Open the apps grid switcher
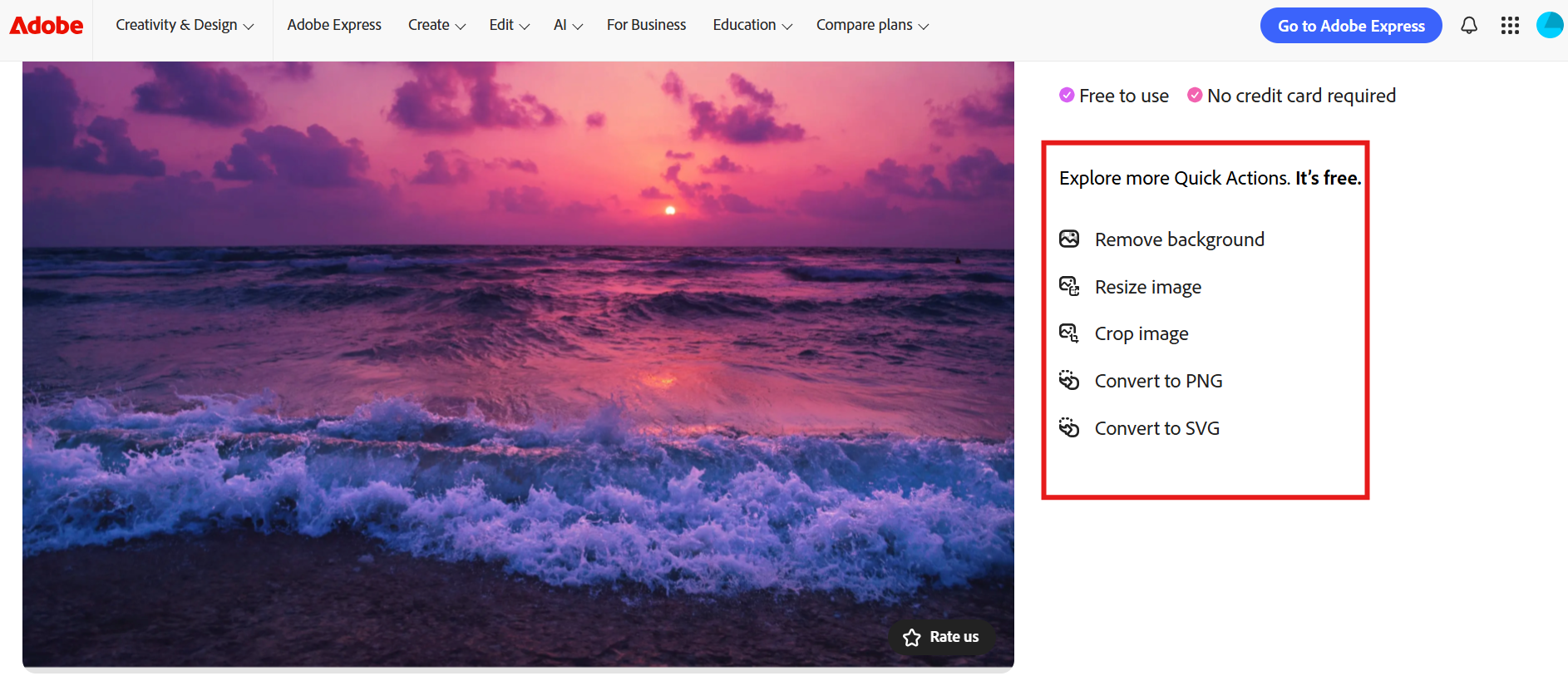This screenshot has height=676, width=1568. click(1510, 26)
